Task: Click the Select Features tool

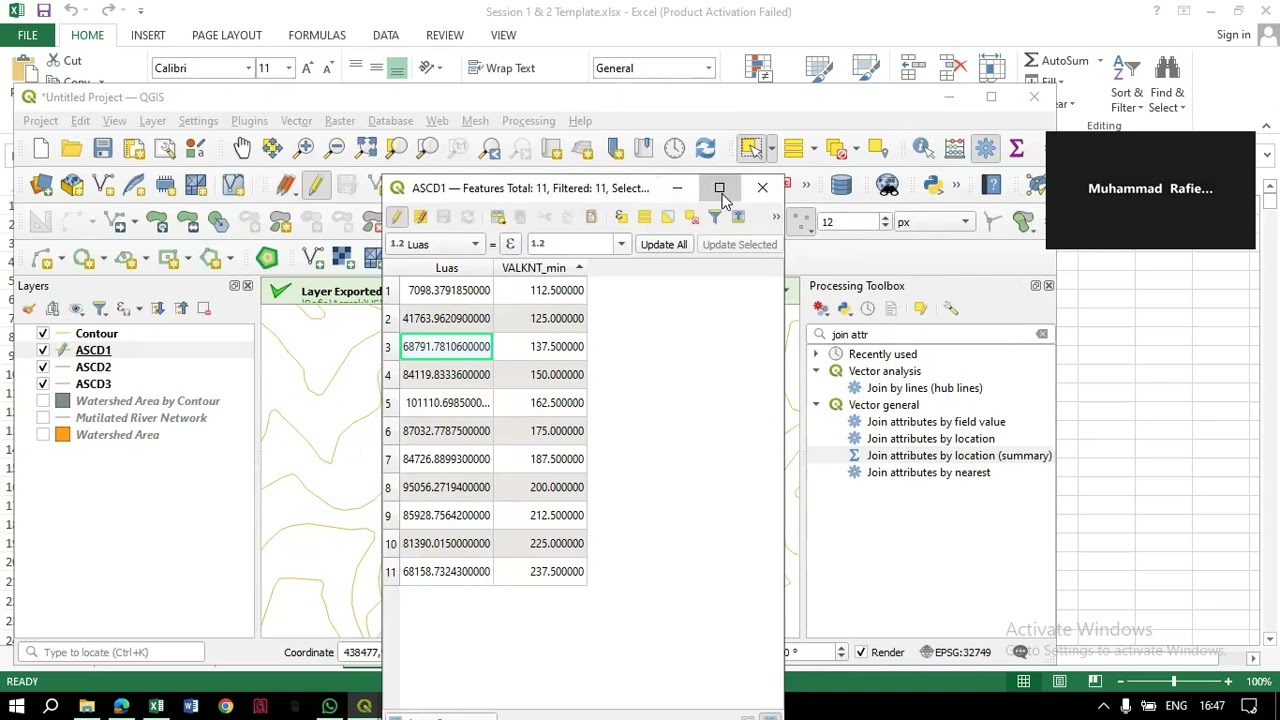Action: coord(751,149)
